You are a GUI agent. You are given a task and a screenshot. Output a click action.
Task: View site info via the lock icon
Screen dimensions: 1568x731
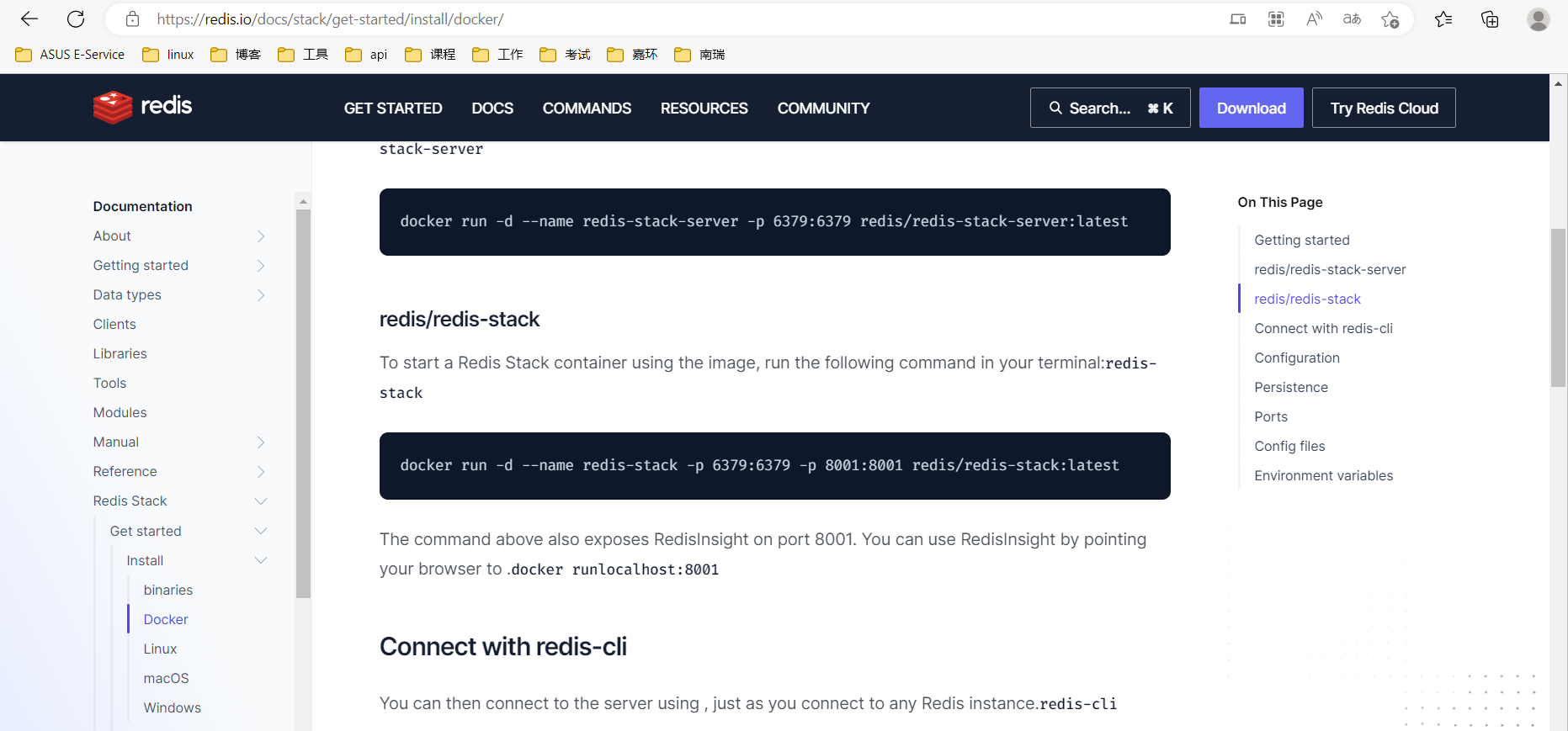point(132,19)
